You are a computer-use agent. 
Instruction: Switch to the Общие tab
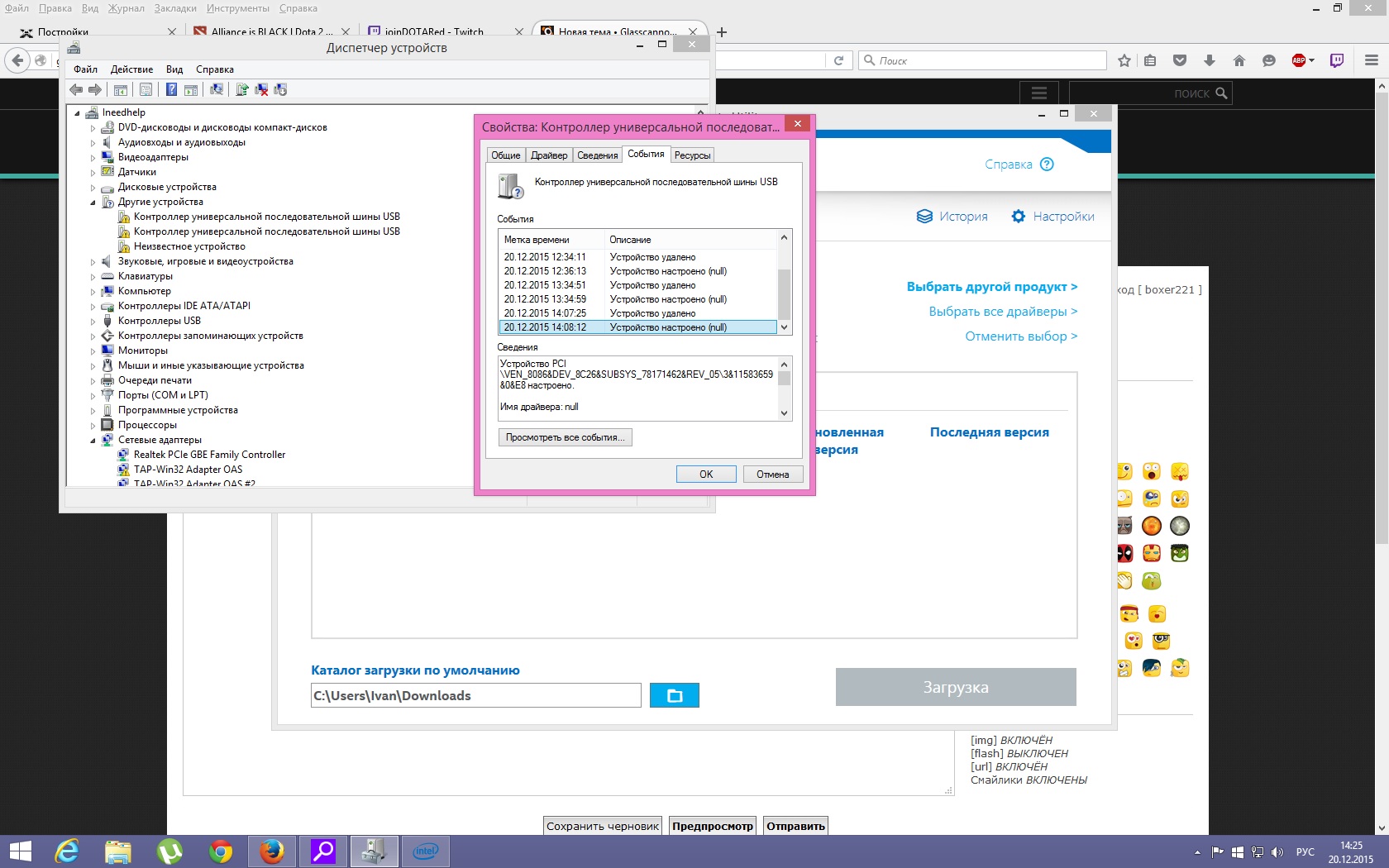tap(505, 155)
